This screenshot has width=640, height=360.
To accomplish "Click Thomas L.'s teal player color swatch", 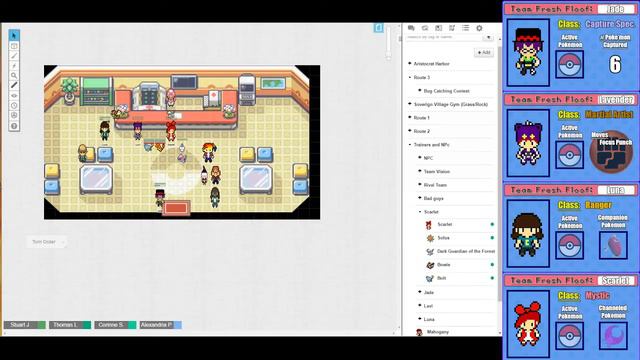I will tap(87, 325).
